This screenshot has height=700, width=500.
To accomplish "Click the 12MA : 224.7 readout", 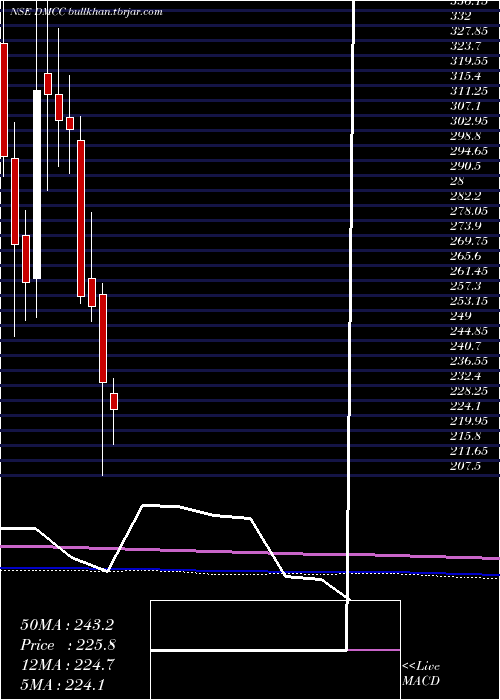I will (67, 665).
